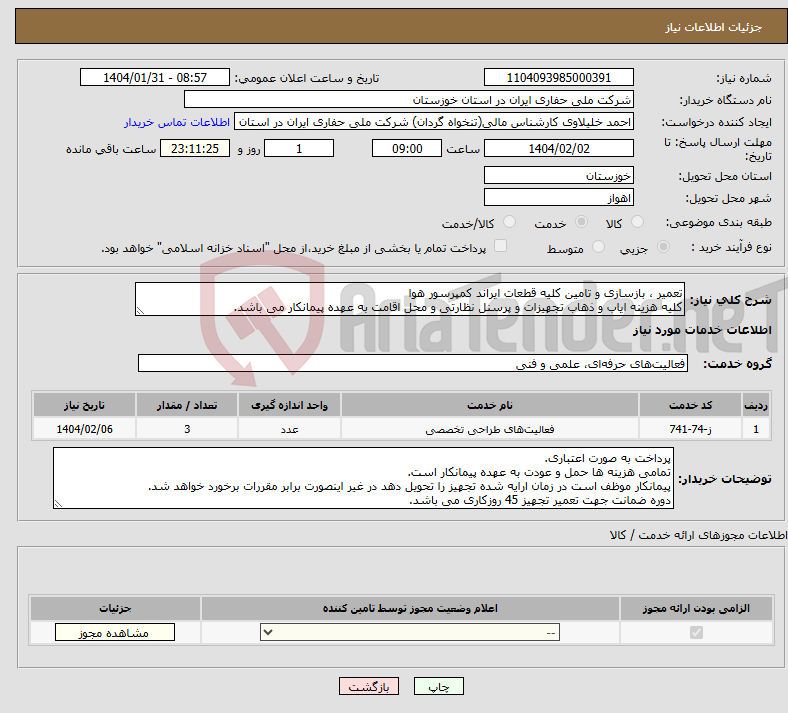The image size is (788, 713).
Task: Click the بازگشت back button
Action: pyautogui.click(x=369, y=686)
